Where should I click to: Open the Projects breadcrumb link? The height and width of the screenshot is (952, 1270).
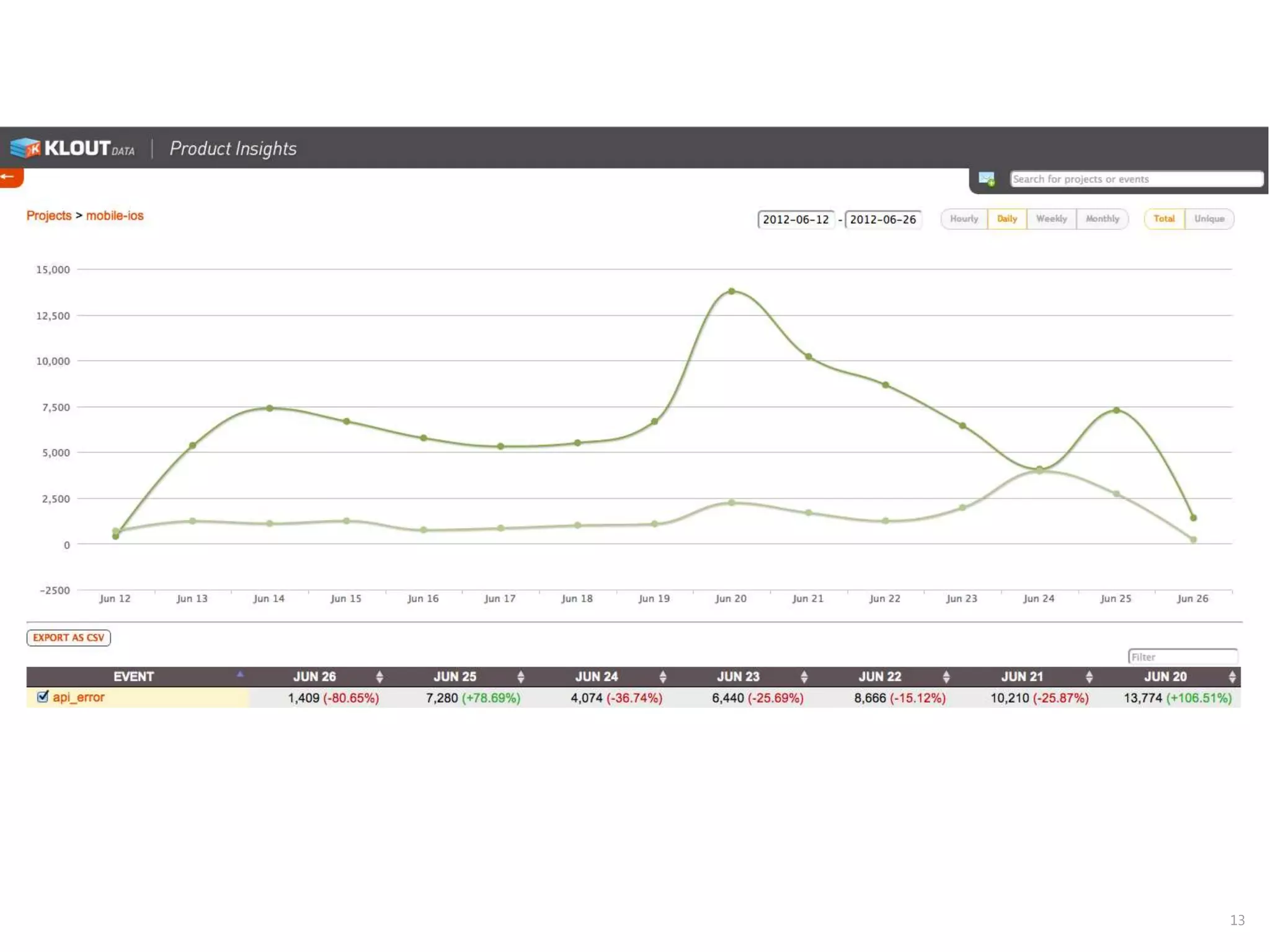coord(49,216)
